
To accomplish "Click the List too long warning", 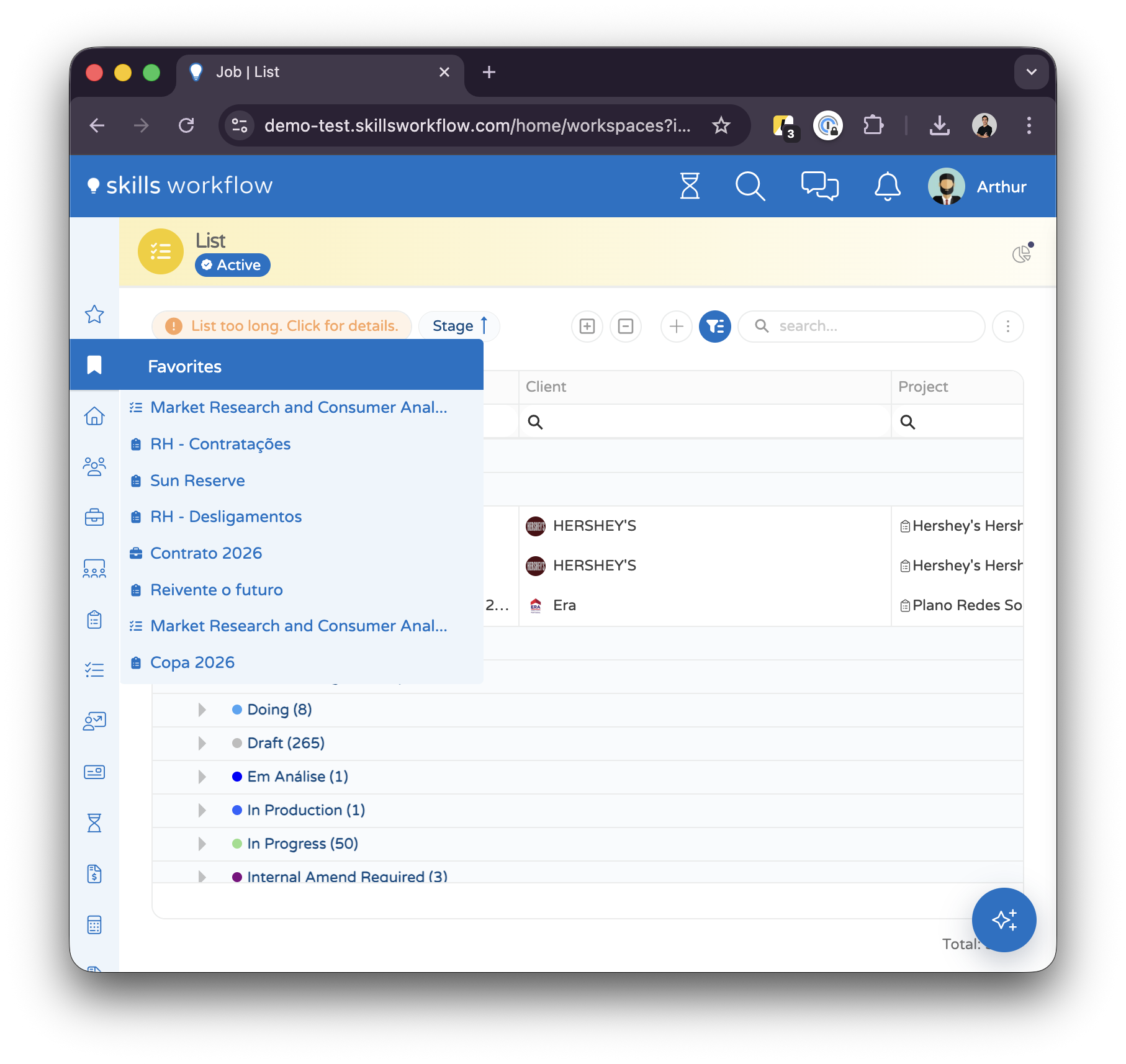I will point(282,327).
